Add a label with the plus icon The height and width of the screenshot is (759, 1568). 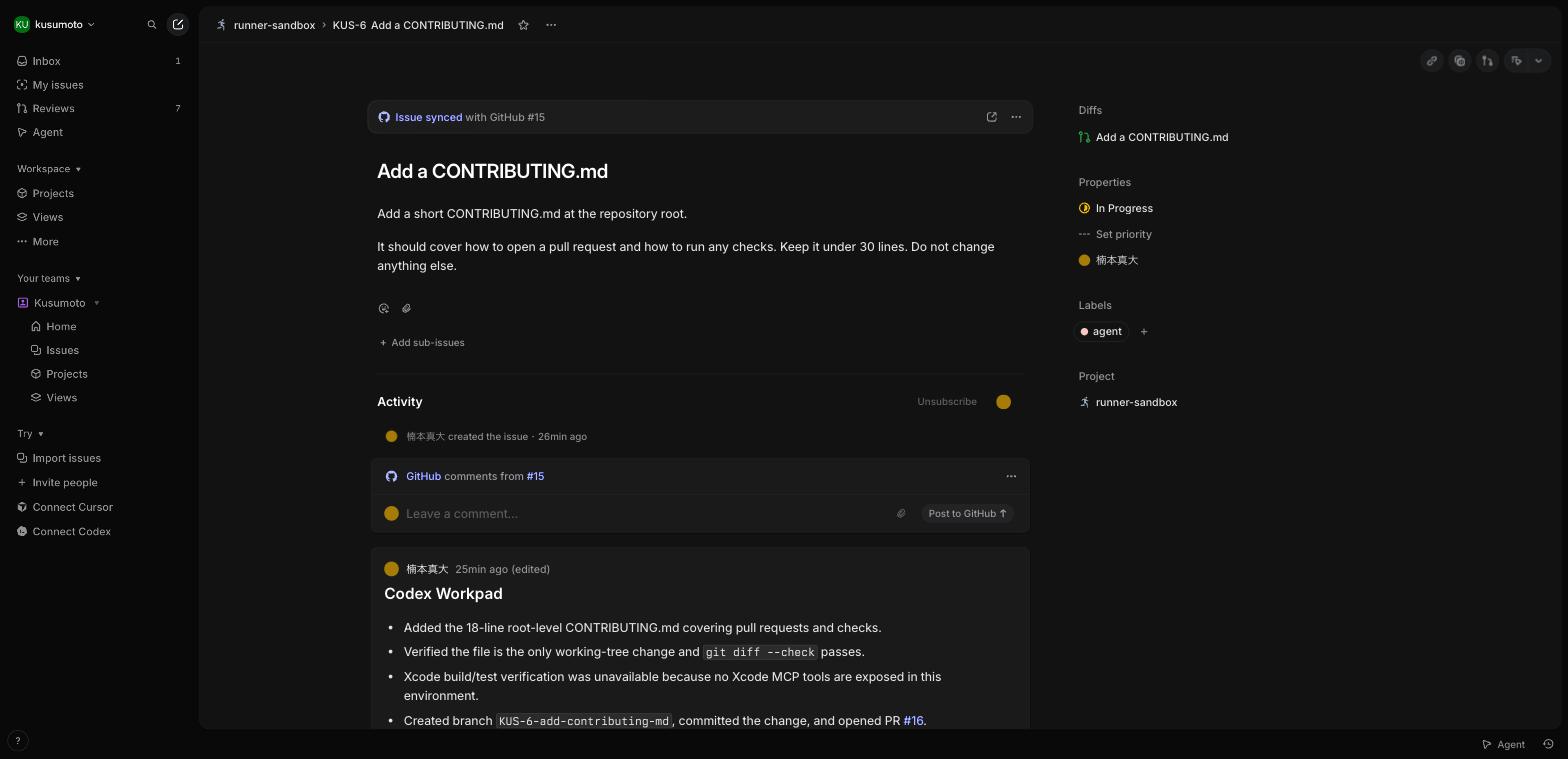[1144, 332]
